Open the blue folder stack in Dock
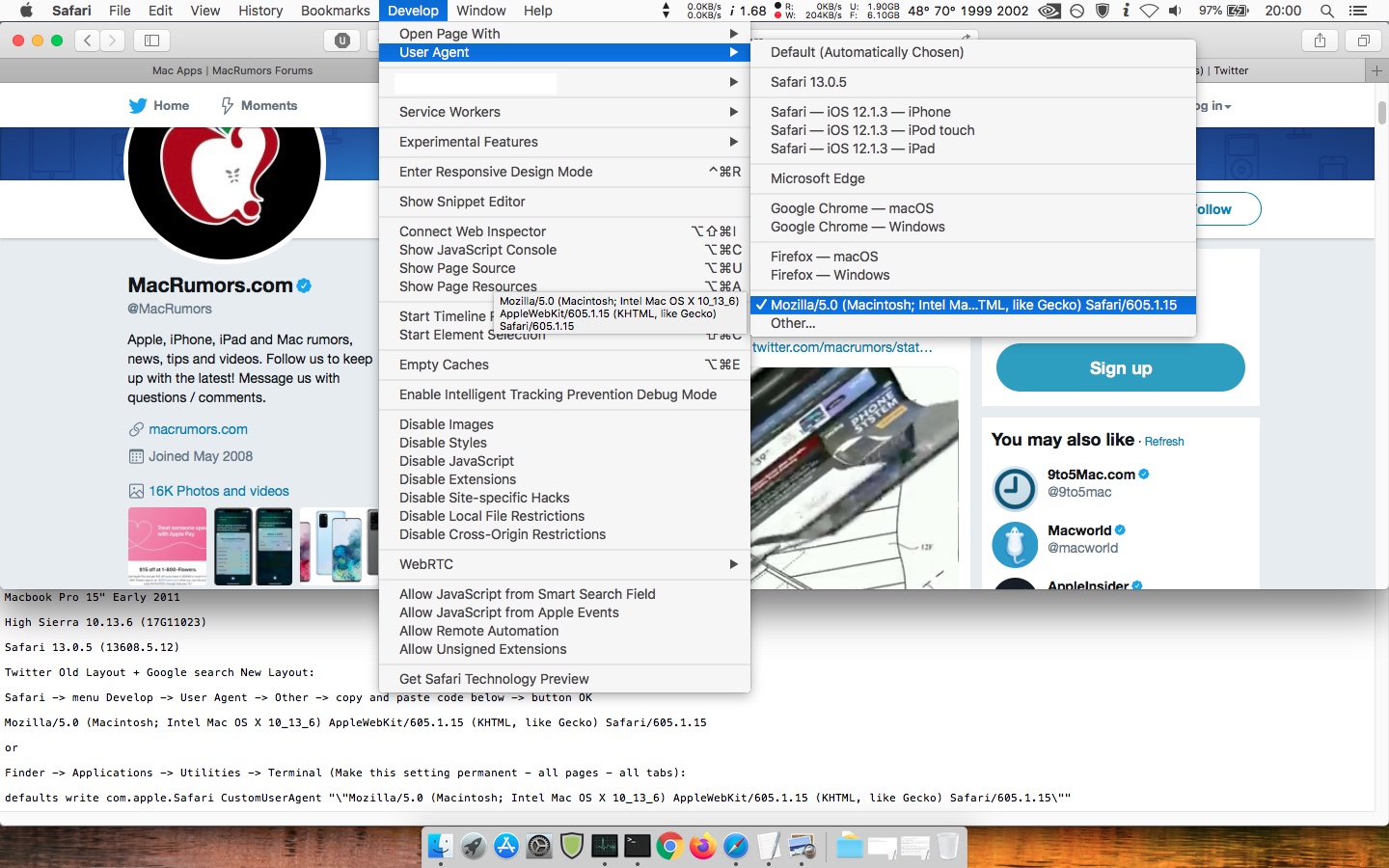This screenshot has width=1389, height=868. tap(850, 847)
